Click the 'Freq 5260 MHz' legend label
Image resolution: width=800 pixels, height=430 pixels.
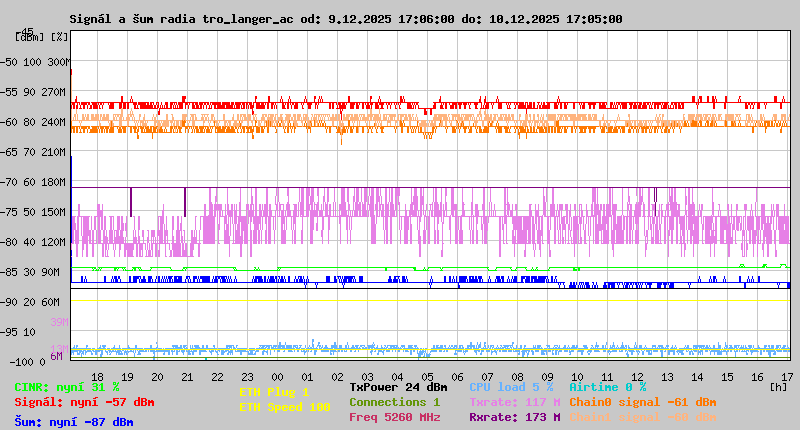click(395, 417)
